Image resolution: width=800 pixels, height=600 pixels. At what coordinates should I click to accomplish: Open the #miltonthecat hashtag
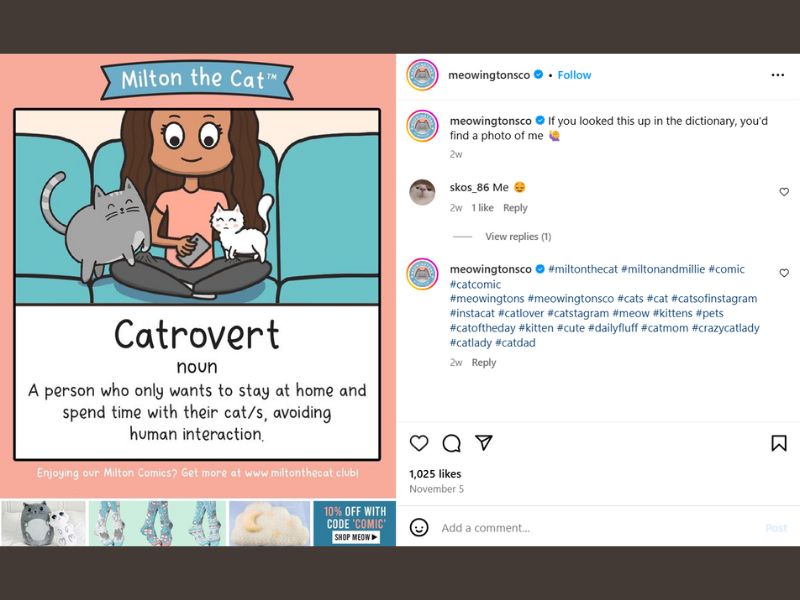(x=583, y=269)
